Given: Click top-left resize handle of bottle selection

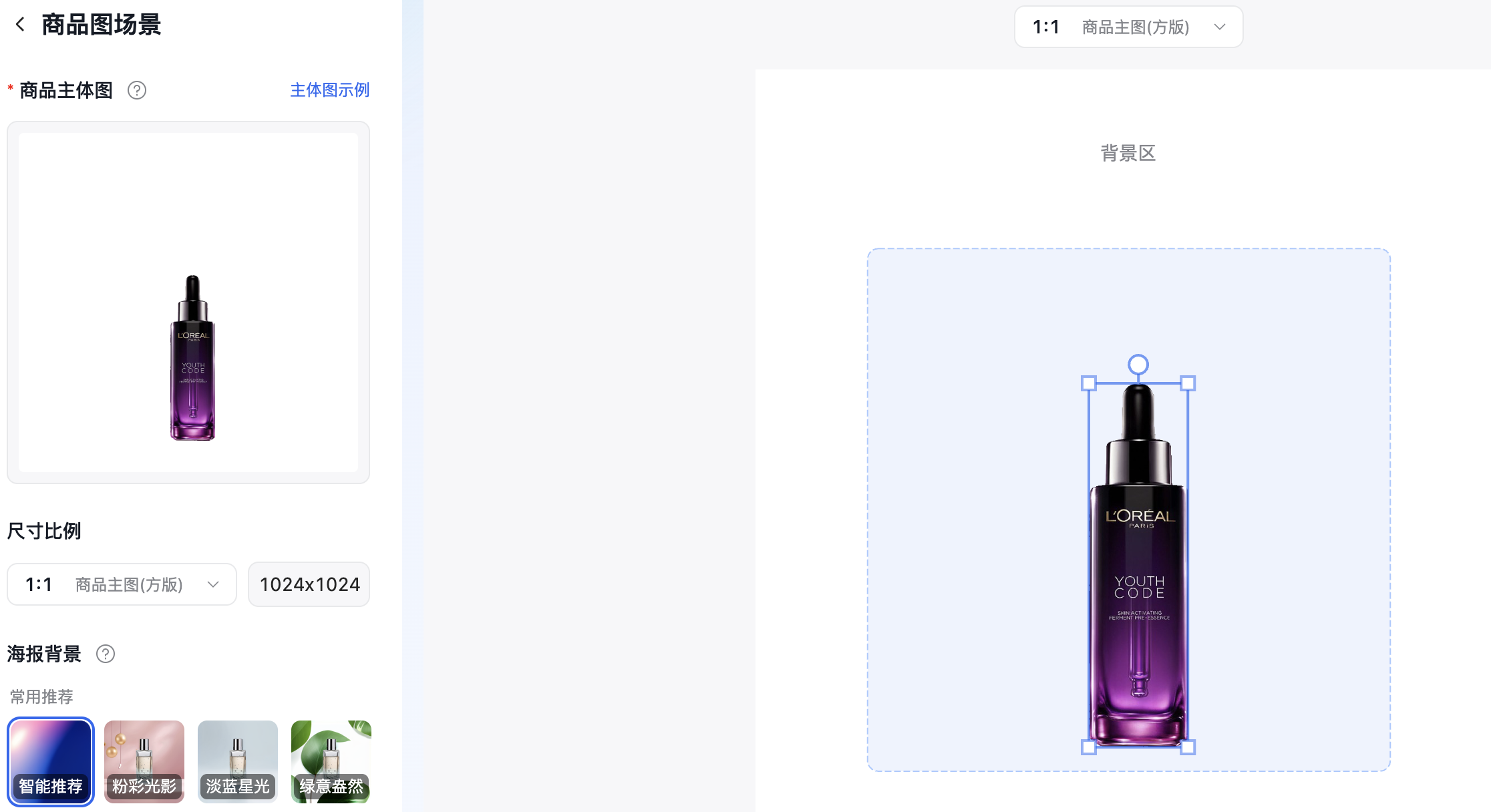Looking at the screenshot, I should (x=1089, y=383).
